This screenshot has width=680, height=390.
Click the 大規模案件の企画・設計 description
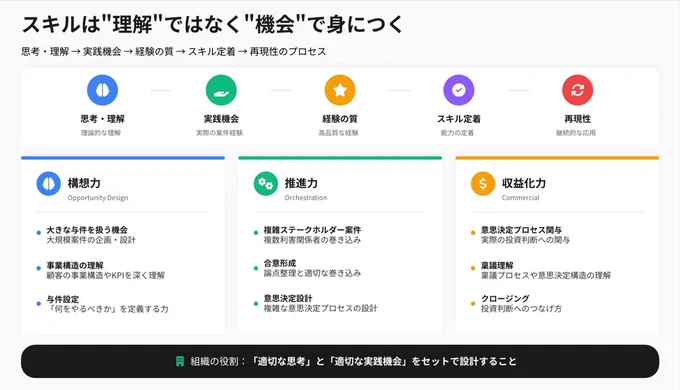pos(91,240)
